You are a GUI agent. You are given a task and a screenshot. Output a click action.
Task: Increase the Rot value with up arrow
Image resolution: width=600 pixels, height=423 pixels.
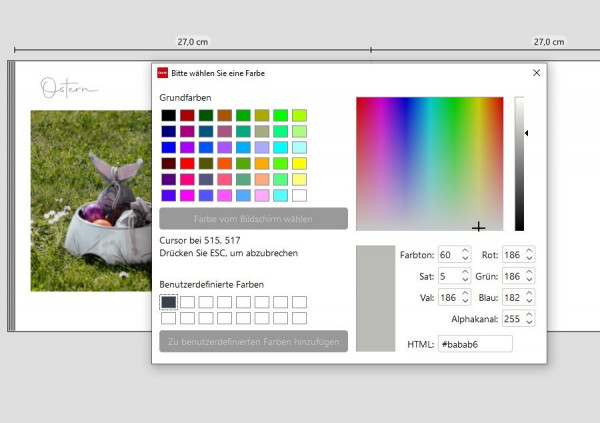(x=529, y=251)
